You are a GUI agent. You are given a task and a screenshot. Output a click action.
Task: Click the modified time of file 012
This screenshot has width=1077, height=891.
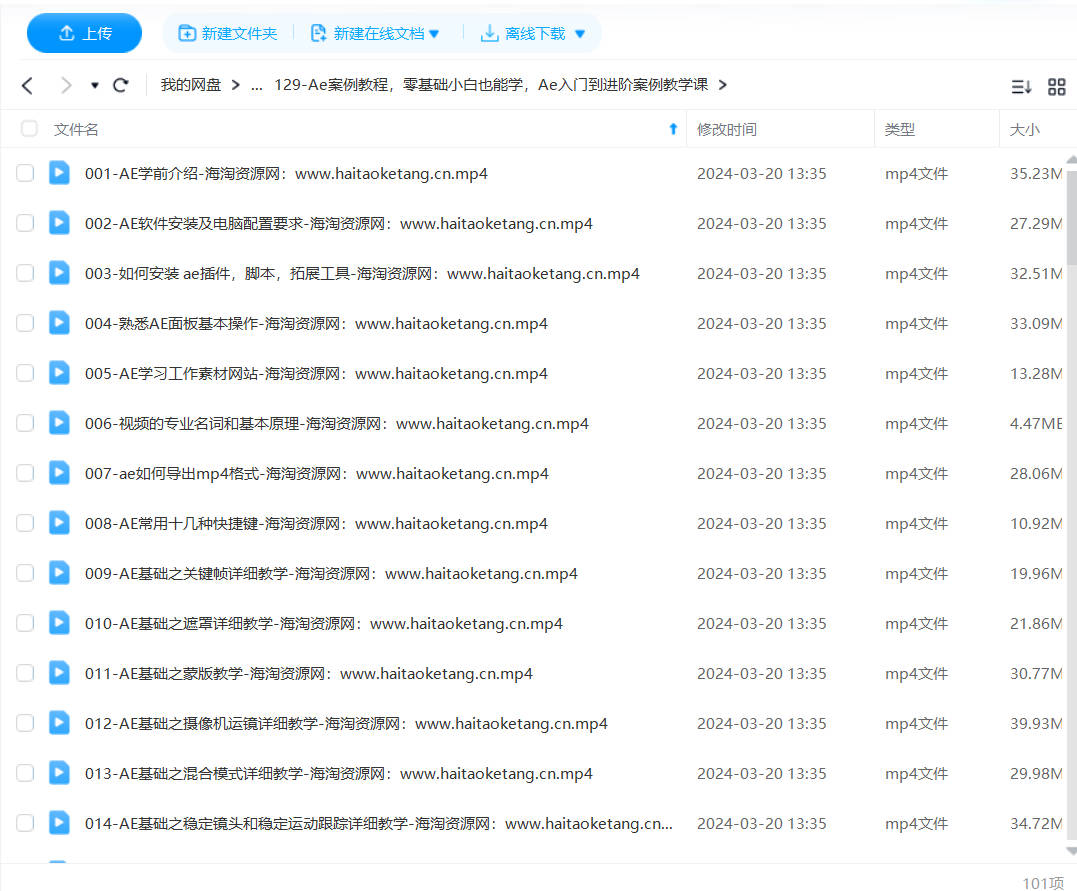[x=762, y=724]
